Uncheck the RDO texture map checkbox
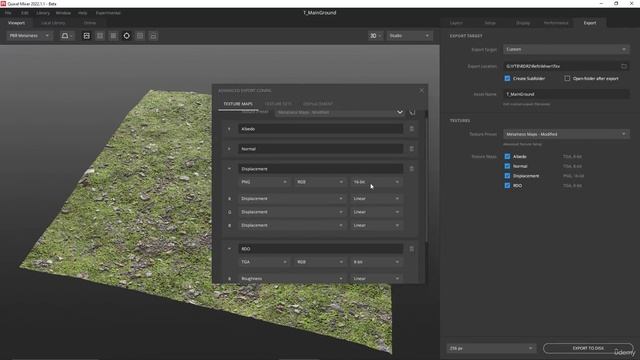The height and width of the screenshot is (360, 640). pos(507,186)
